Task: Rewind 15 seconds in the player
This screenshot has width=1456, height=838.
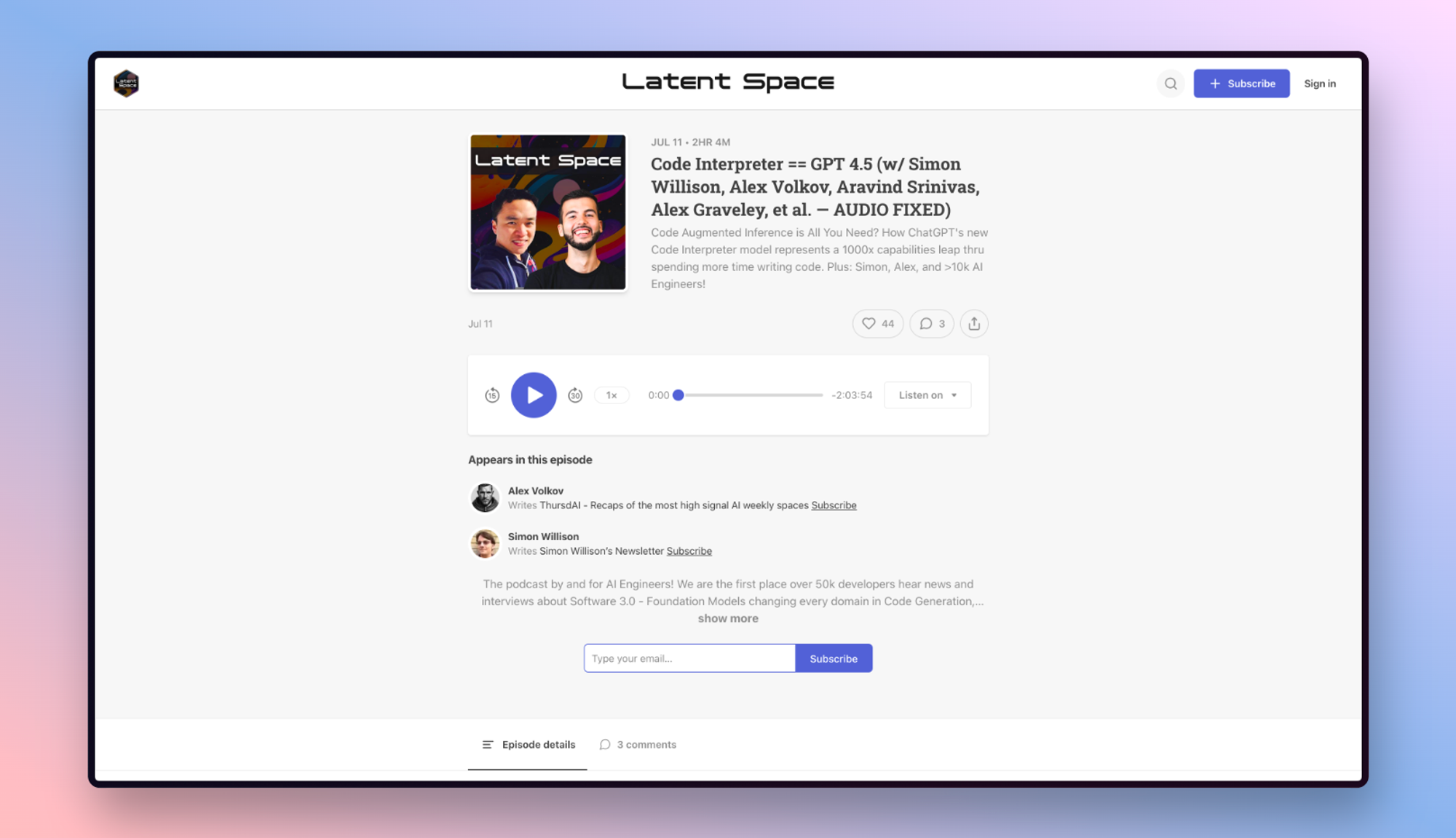Action: (x=492, y=395)
